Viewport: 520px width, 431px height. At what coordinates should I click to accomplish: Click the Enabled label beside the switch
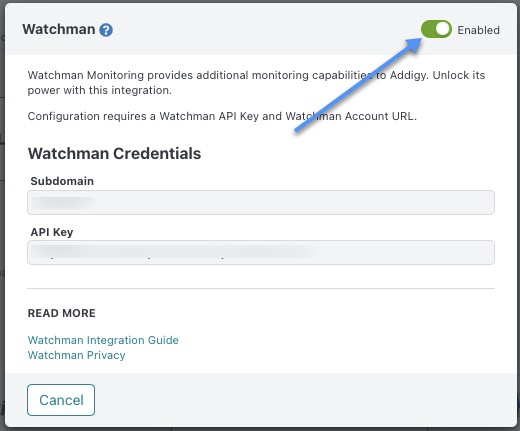pos(478,30)
